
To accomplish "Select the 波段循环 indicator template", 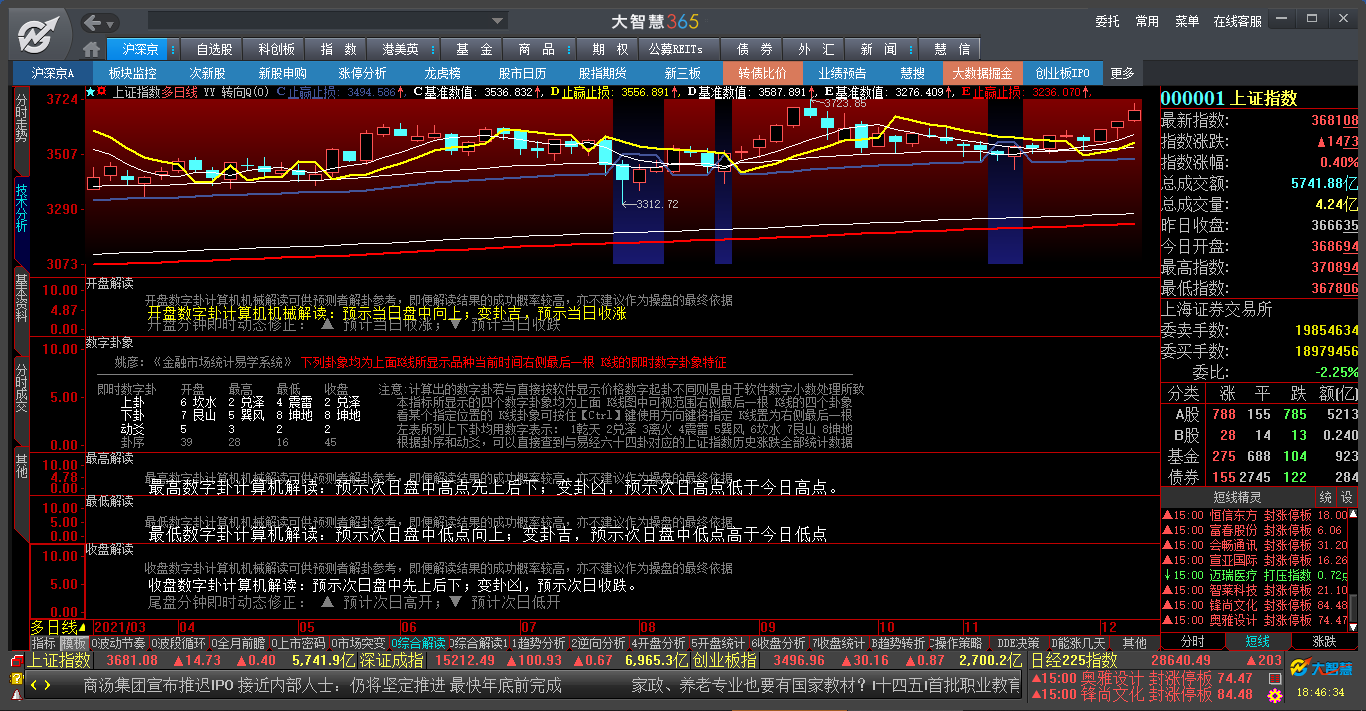I will coord(178,643).
